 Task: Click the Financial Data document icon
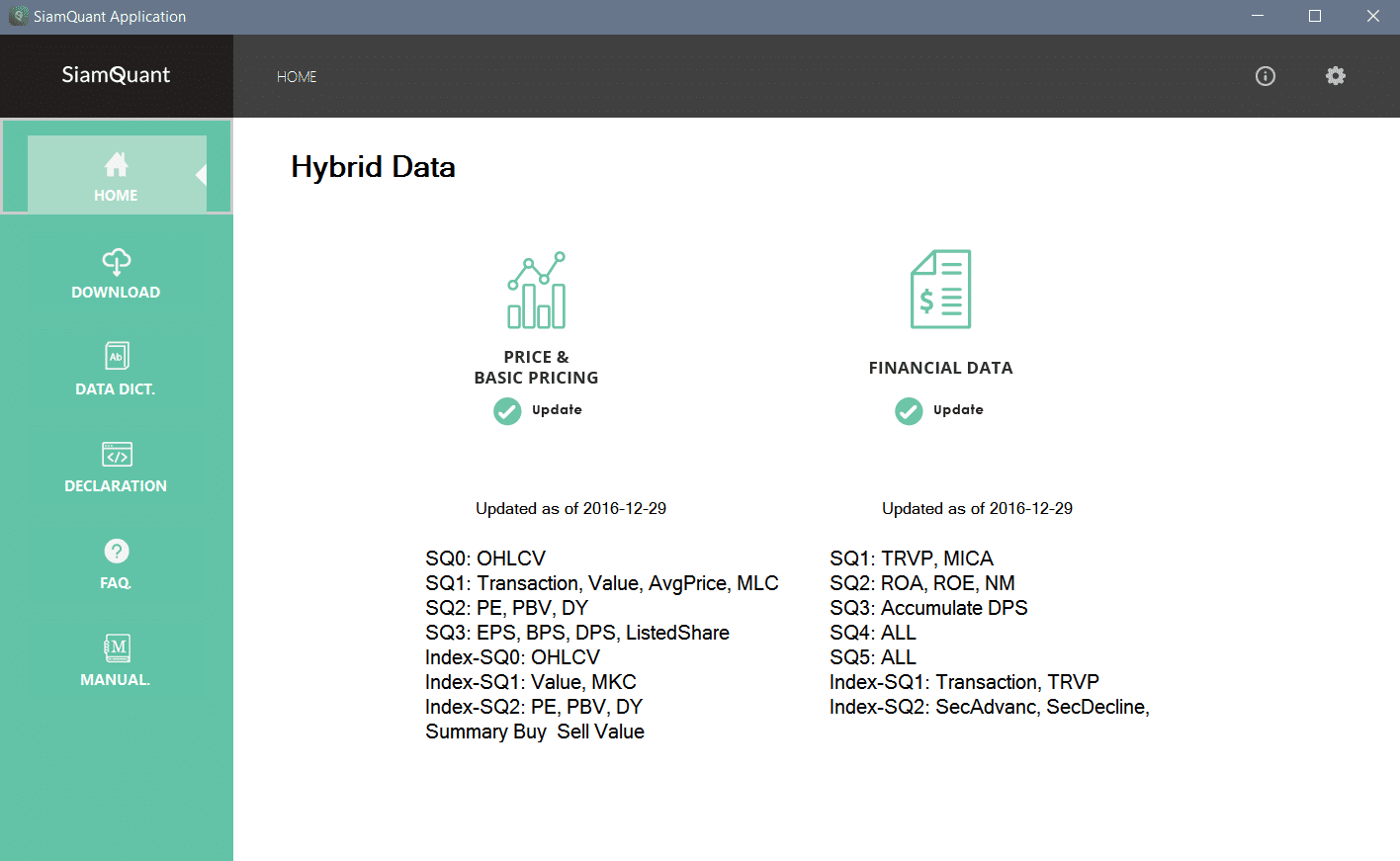[x=940, y=289]
